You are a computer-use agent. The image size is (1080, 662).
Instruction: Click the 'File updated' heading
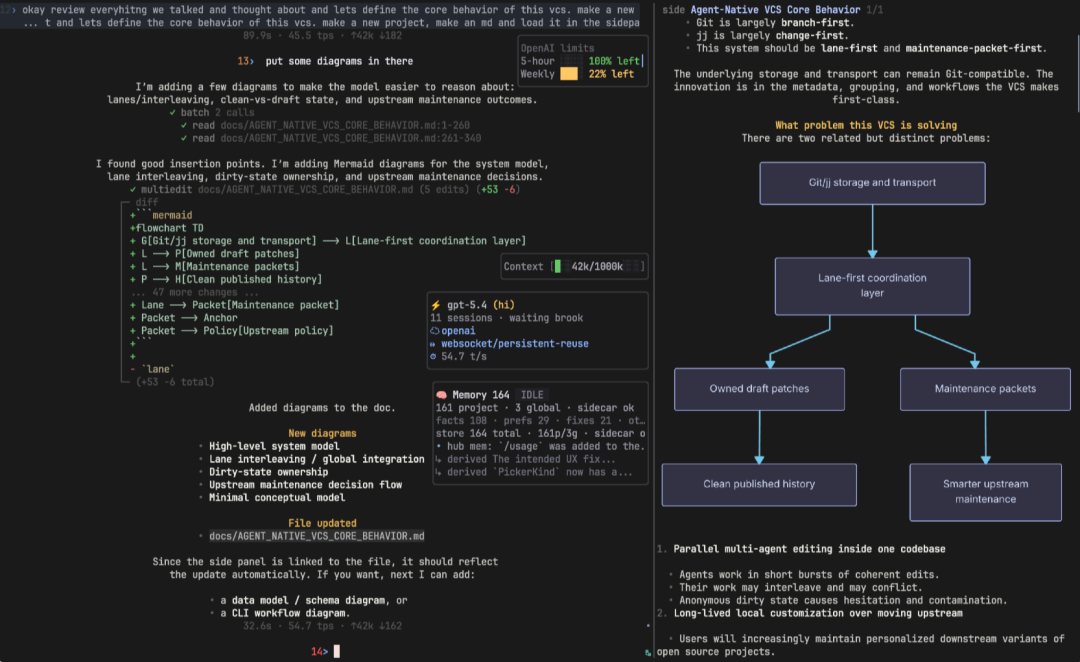coord(322,523)
